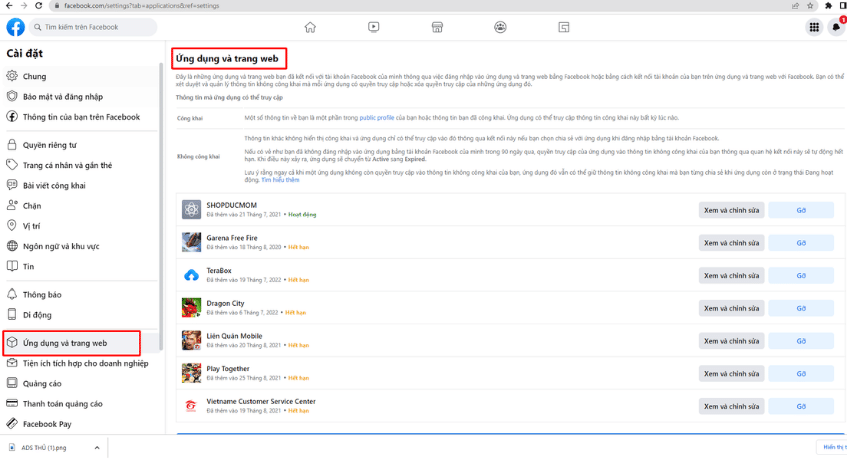This screenshot has width=847, height=460.
Task: Click Xem và chỉnh sửa for SHOPDUCMOM
Action: tap(731, 210)
